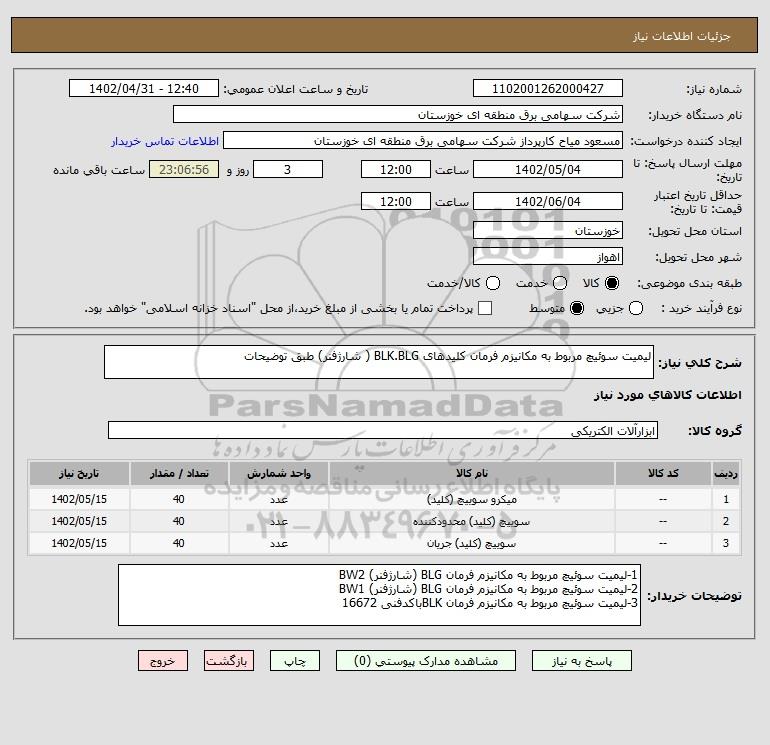Screen dimensions: 770x745
Task: Click the delivery province خوزستان field
Action: point(548,230)
